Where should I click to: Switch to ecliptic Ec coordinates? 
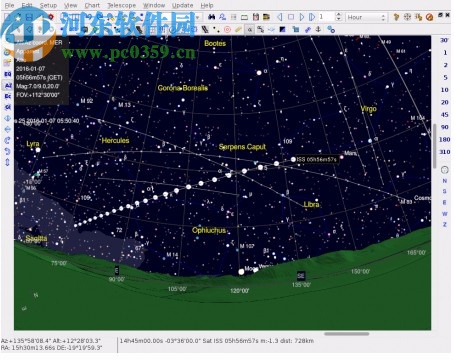[8, 96]
